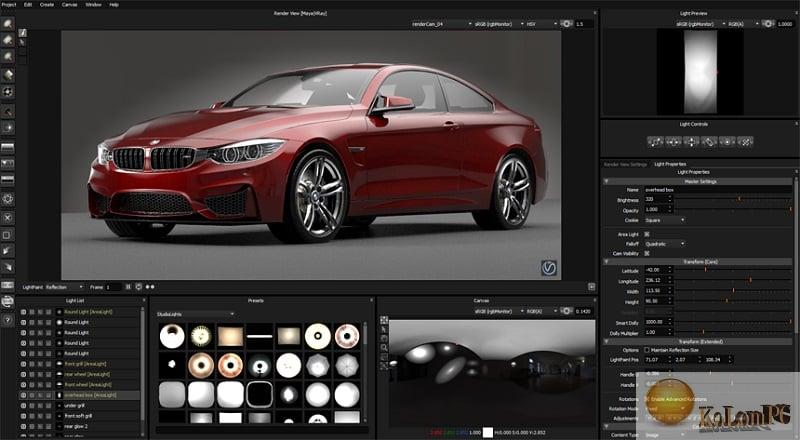Open Render View sRGB monitor color dropdown
800x440 pixels.
coord(499,24)
